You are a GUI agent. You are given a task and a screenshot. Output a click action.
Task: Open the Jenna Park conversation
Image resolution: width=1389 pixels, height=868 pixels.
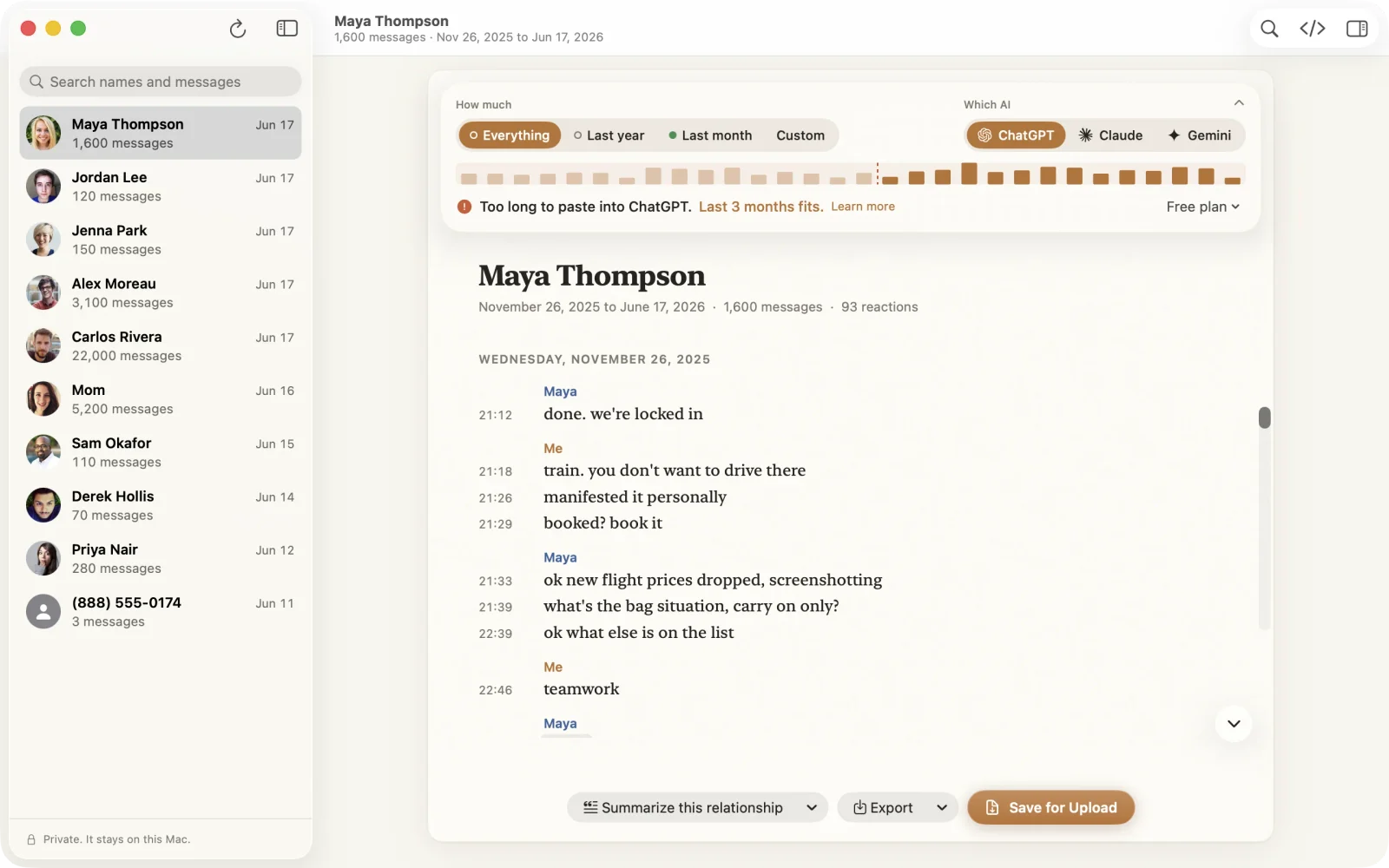pyautogui.click(x=161, y=240)
